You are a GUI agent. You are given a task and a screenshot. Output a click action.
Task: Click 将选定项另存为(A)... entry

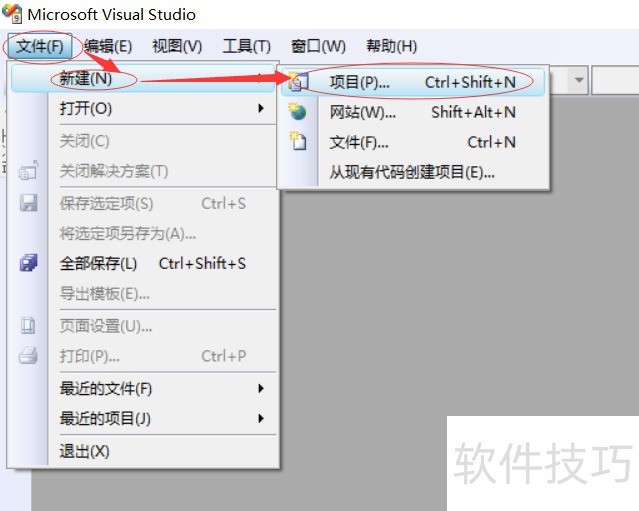tap(143, 233)
